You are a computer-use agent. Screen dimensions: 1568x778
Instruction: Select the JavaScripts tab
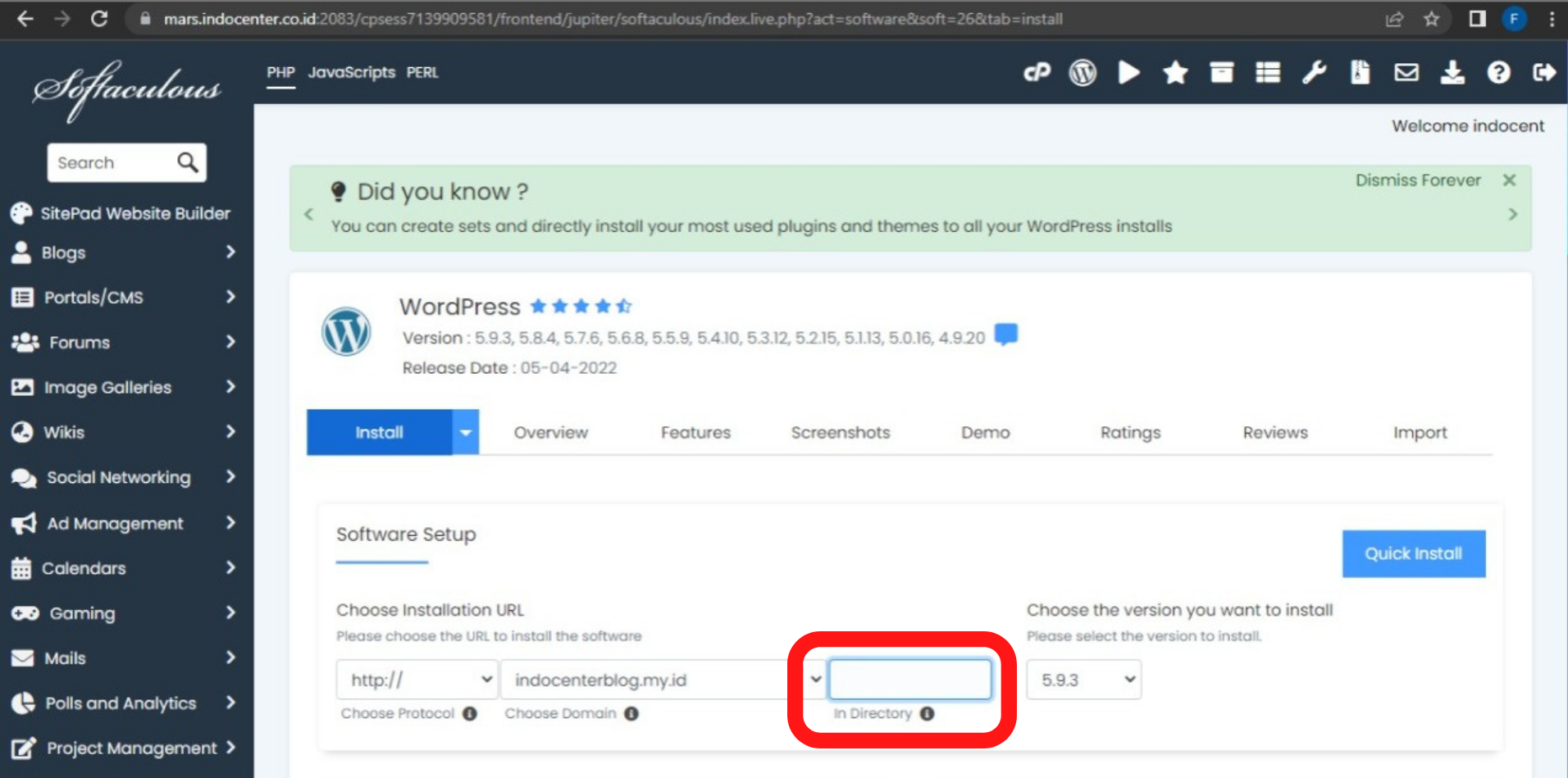click(x=352, y=73)
